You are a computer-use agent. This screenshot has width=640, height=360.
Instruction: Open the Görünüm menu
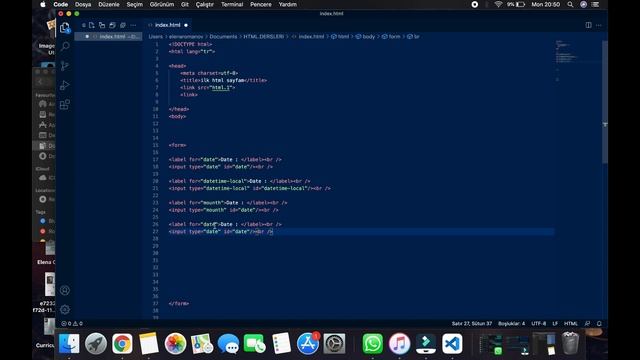162,4
